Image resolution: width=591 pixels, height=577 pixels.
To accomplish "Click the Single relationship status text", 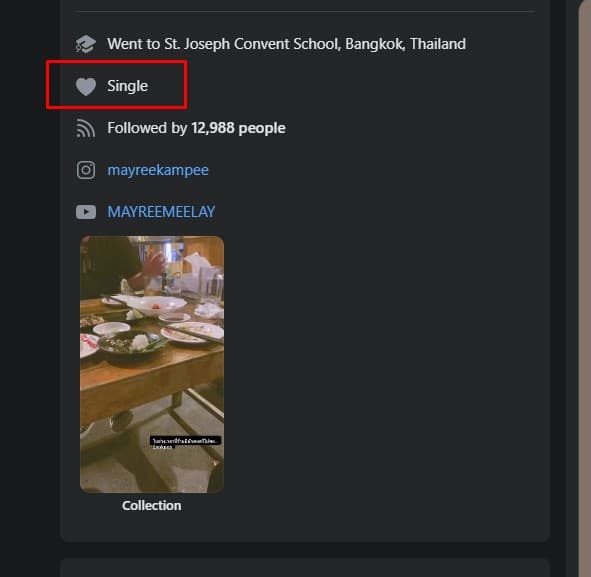I will click(x=127, y=86).
